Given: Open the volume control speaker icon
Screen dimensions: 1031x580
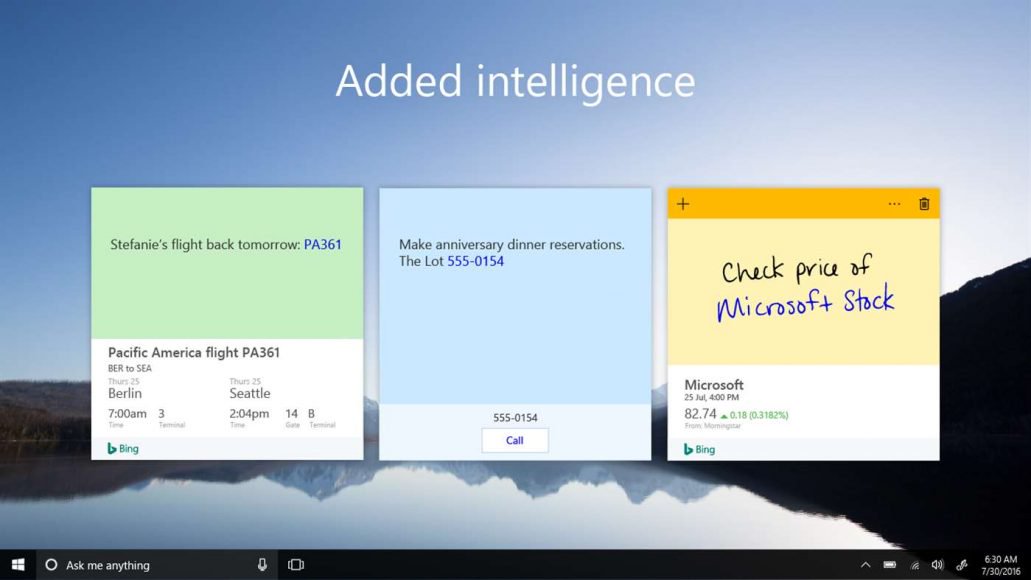Looking at the screenshot, I should pos(937,565).
